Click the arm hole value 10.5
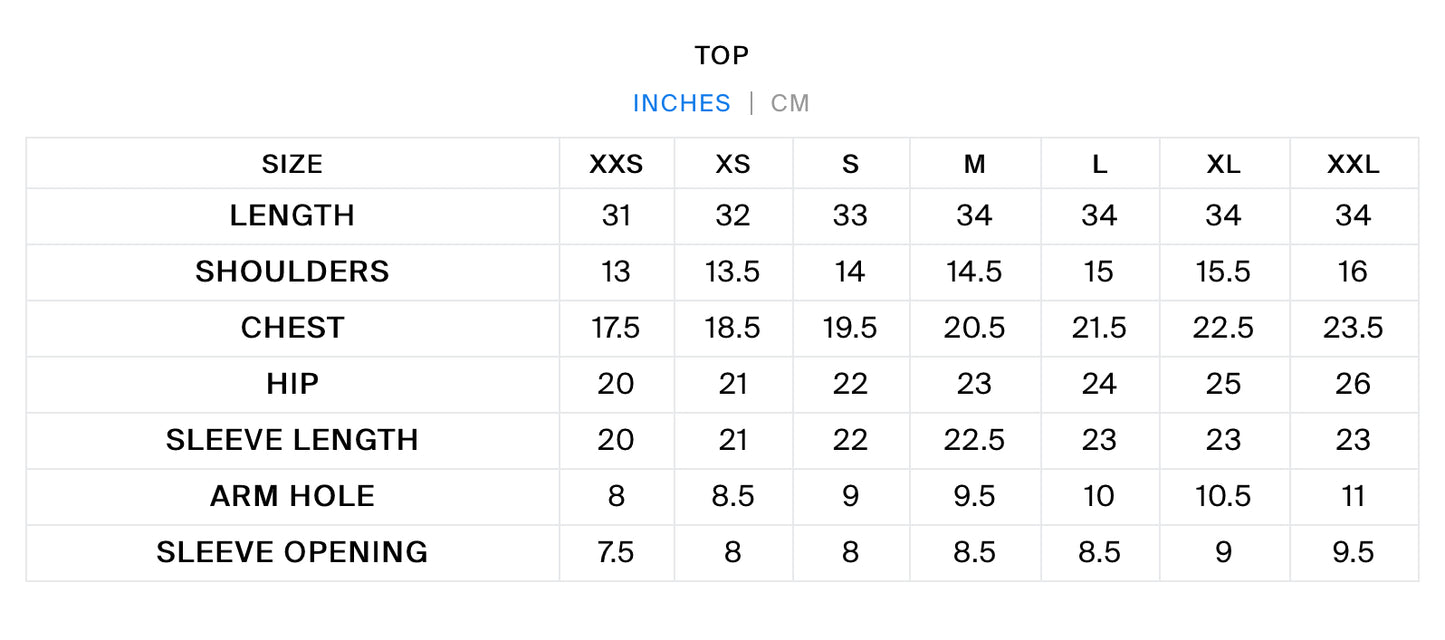This screenshot has height=640, width=1445. coord(1224,496)
